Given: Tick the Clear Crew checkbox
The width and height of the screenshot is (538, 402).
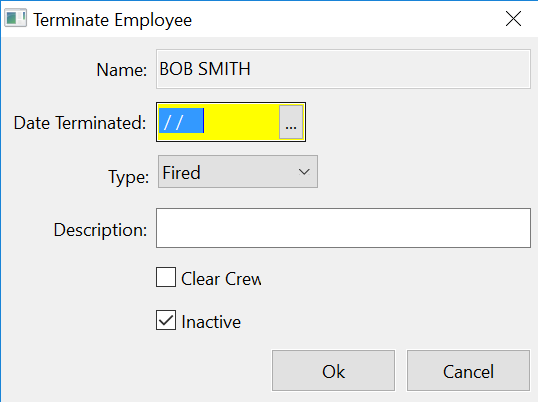Looking at the screenshot, I should 166,277.
